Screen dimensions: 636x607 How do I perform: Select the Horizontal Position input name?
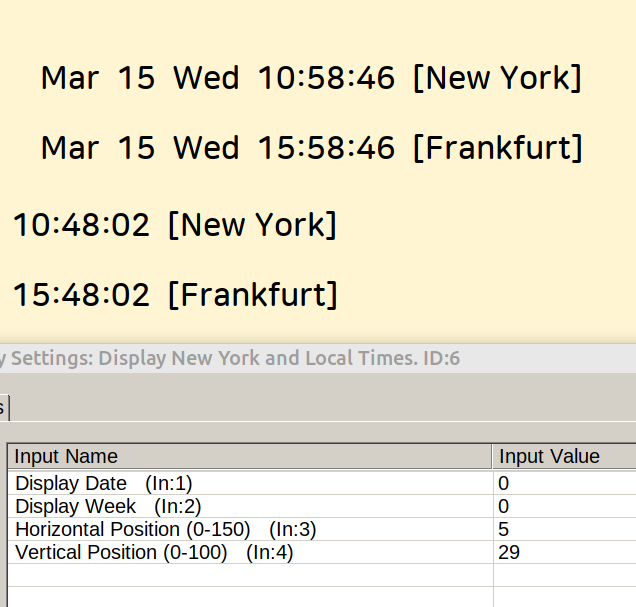tap(165, 529)
